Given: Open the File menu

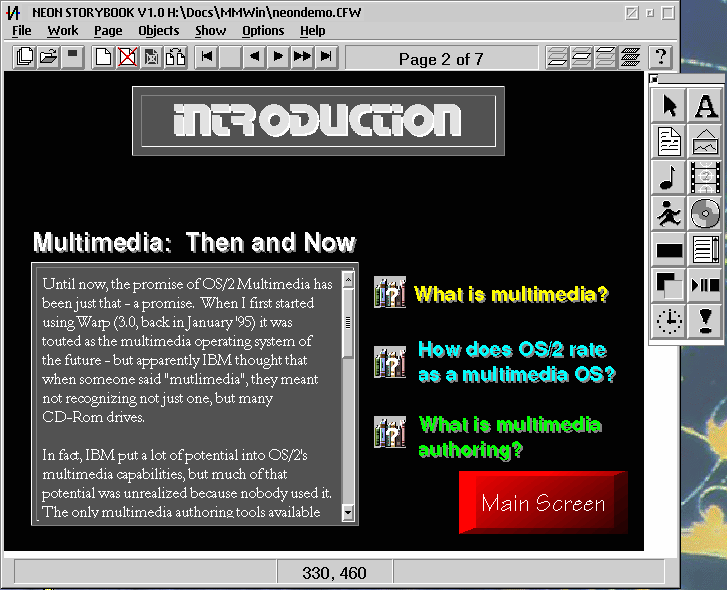Looking at the screenshot, I should (x=22, y=31).
